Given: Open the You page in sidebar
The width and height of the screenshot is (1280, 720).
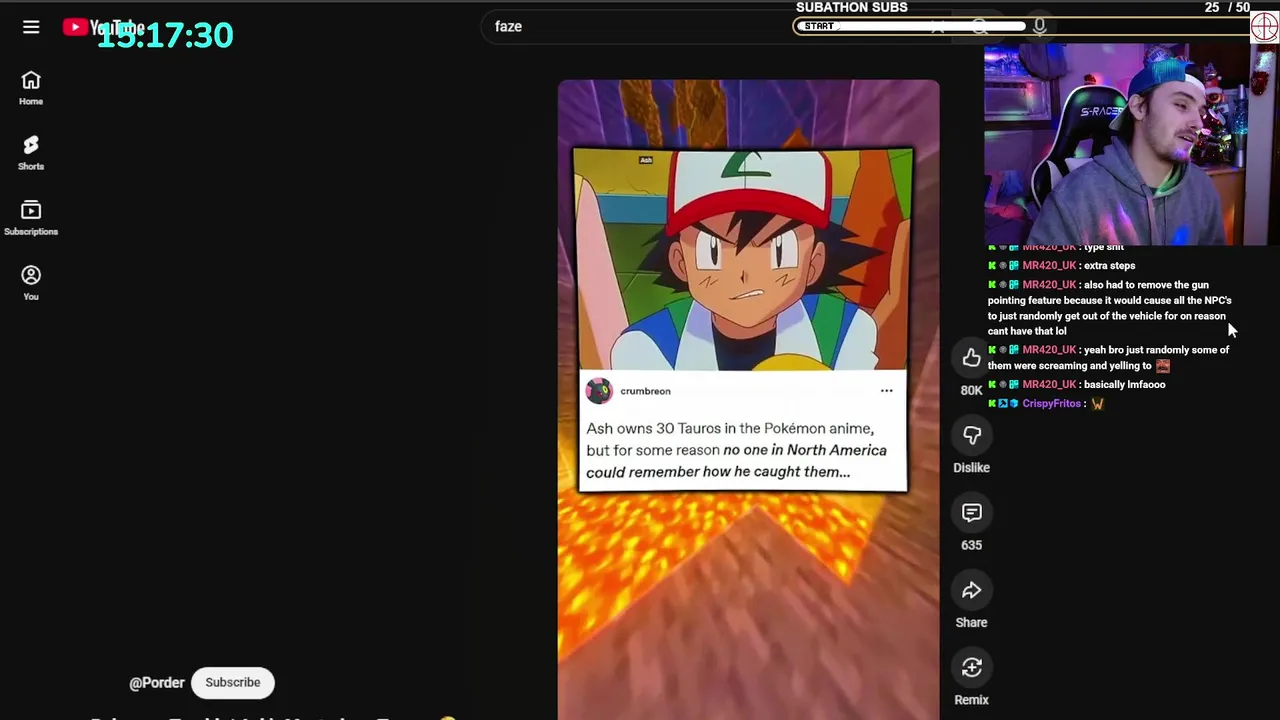Looking at the screenshot, I should (31, 283).
